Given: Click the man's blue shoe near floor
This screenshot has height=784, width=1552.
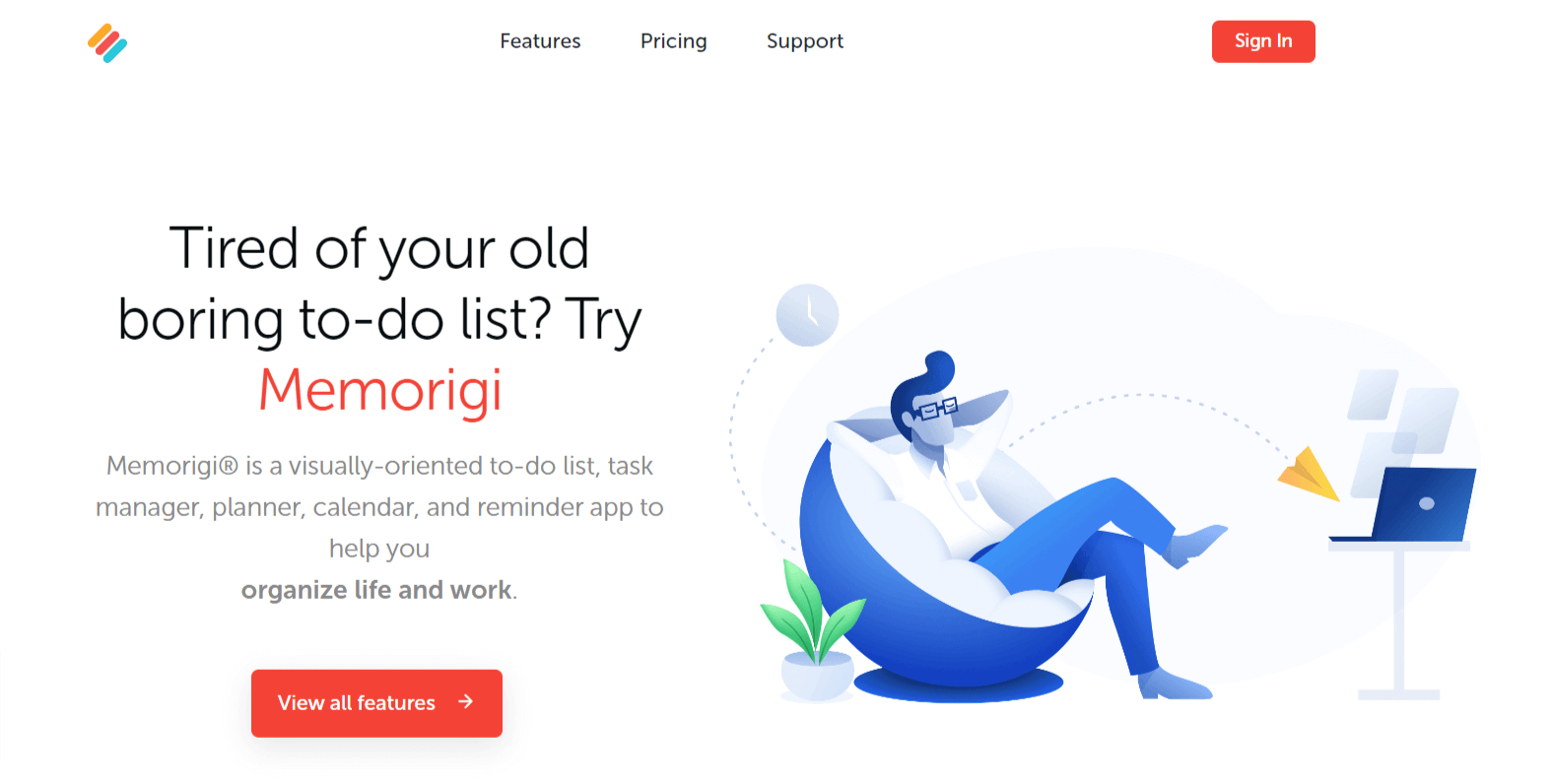Looking at the screenshot, I should tap(1175, 685).
